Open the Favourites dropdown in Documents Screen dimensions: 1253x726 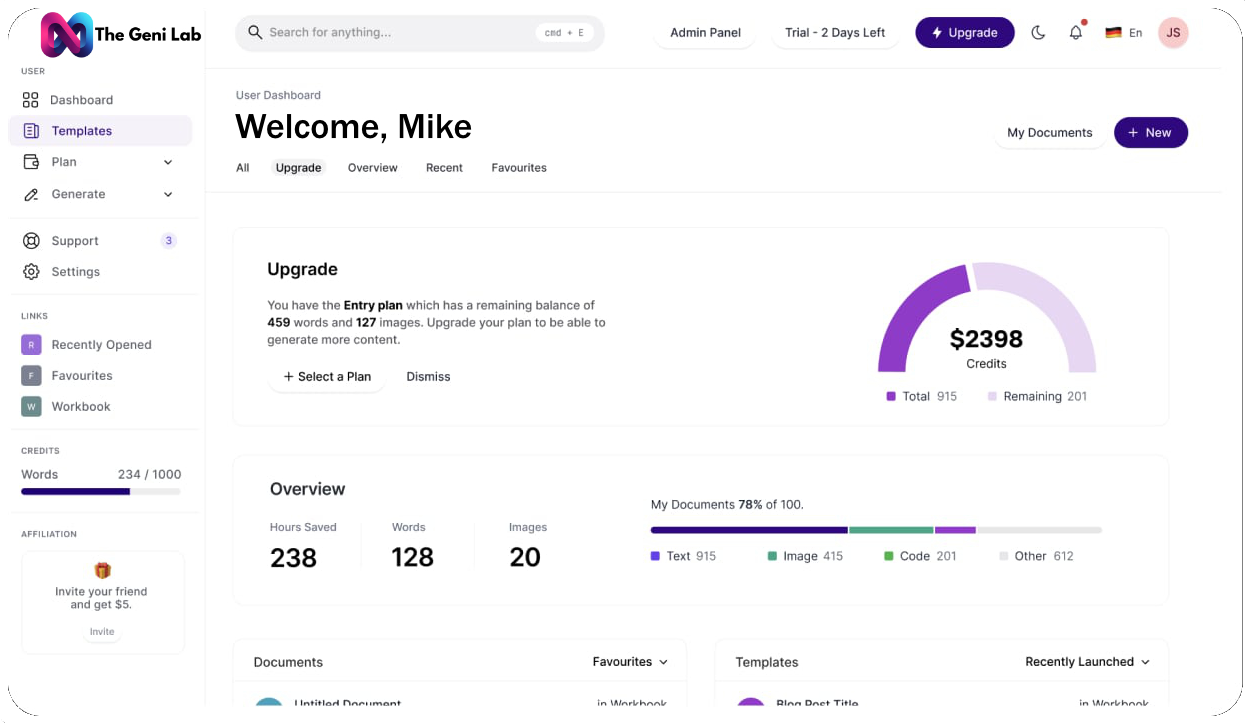click(x=630, y=662)
